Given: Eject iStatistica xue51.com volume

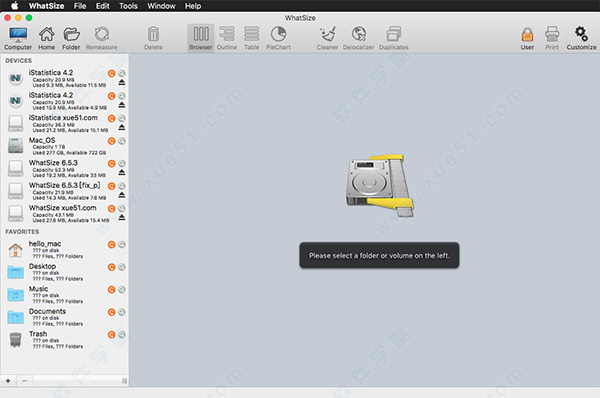Looking at the screenshot, I should point(122,127).
